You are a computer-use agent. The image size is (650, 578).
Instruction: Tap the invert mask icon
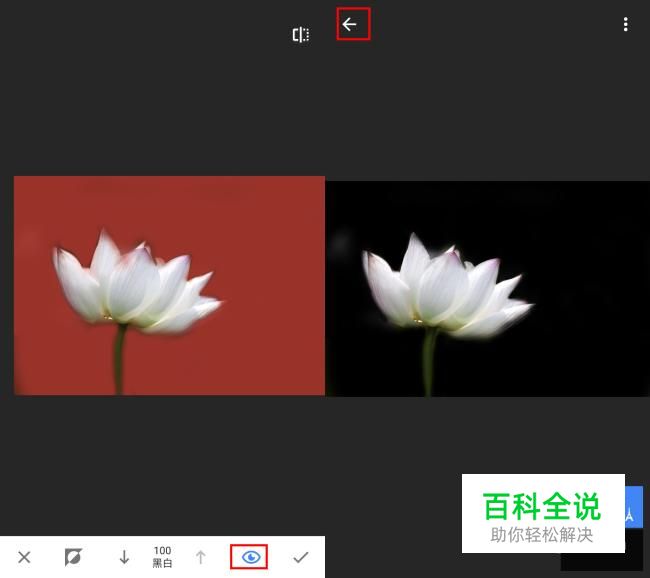click(73, 557)
